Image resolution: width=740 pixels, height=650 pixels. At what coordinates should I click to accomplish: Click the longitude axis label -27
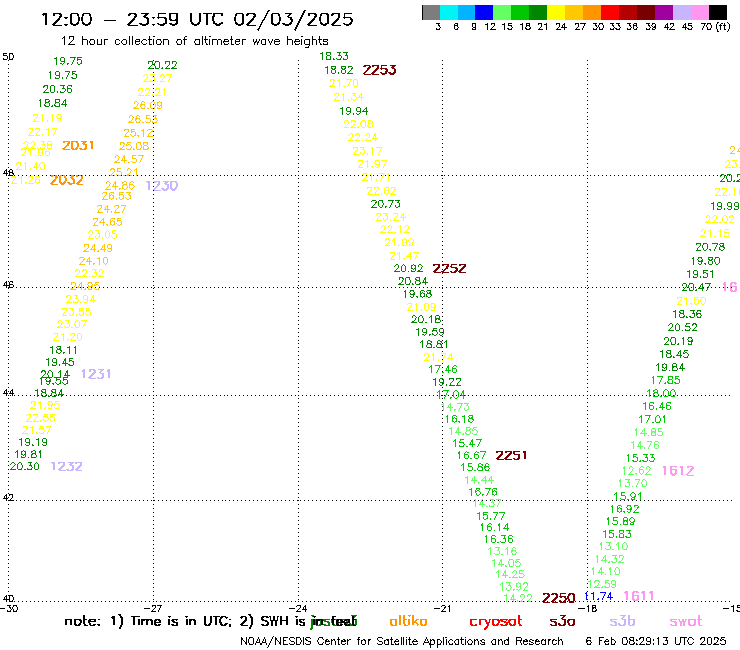(154, 609)
